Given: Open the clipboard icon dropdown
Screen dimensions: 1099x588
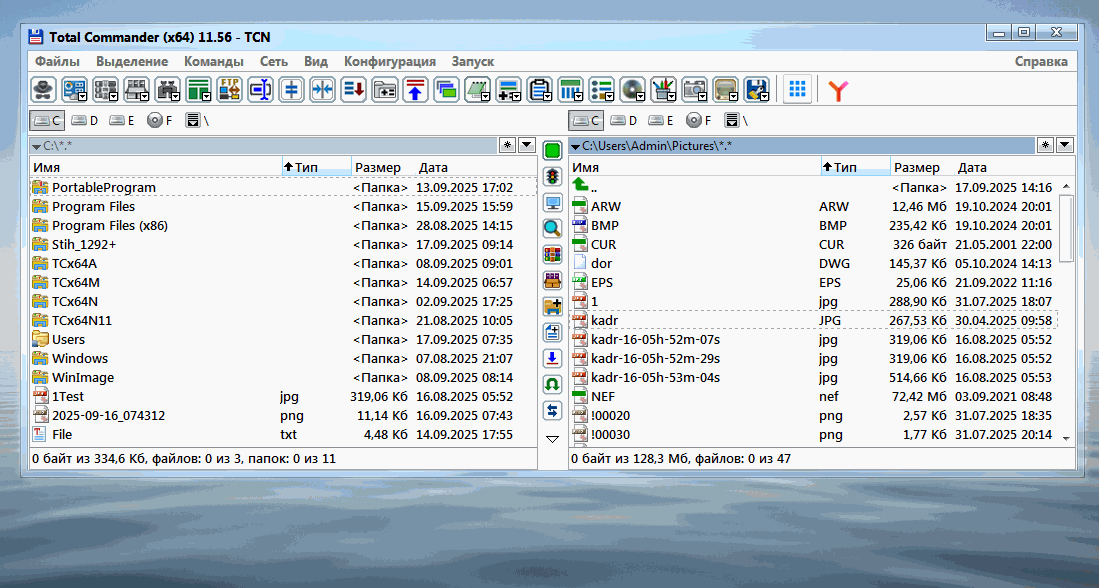Looking at the screenshot, I should click(547, 97).
